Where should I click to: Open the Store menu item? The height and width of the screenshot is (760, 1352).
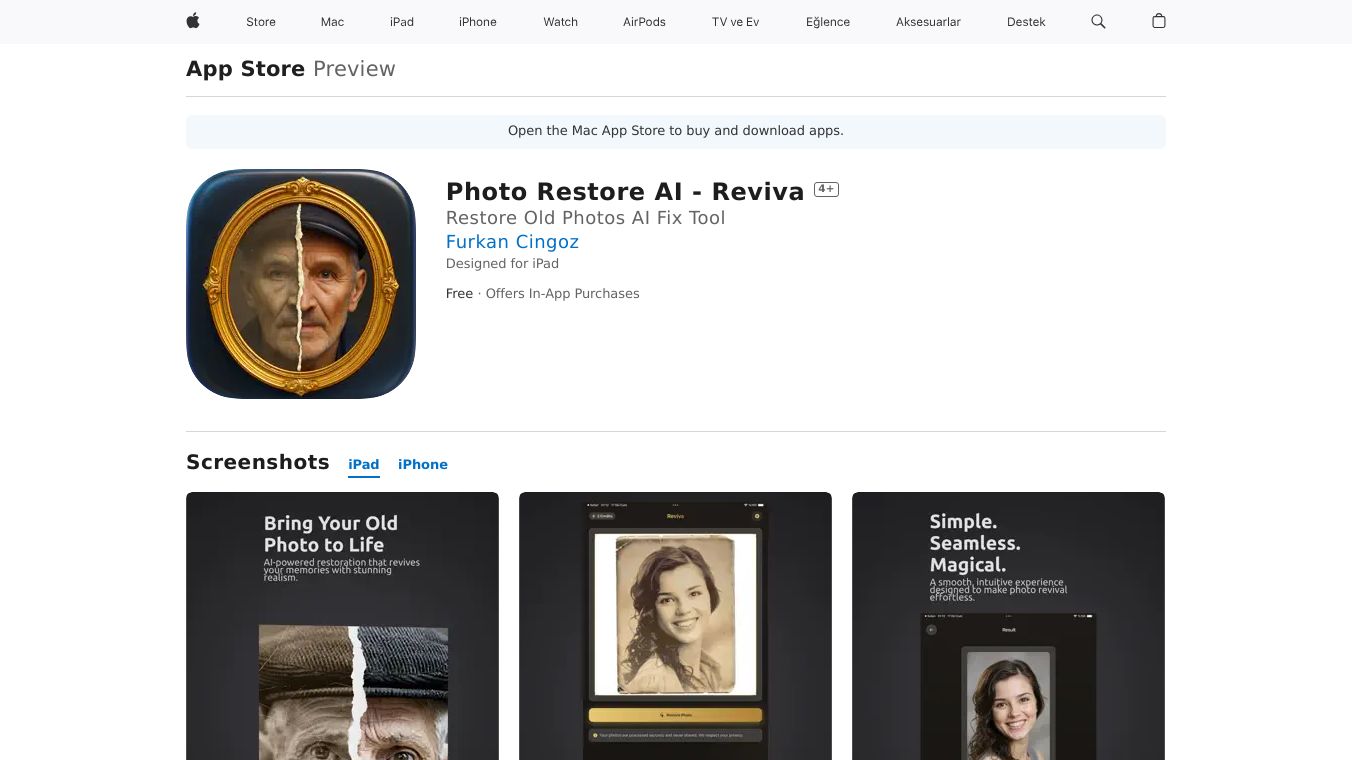[261, 22]
